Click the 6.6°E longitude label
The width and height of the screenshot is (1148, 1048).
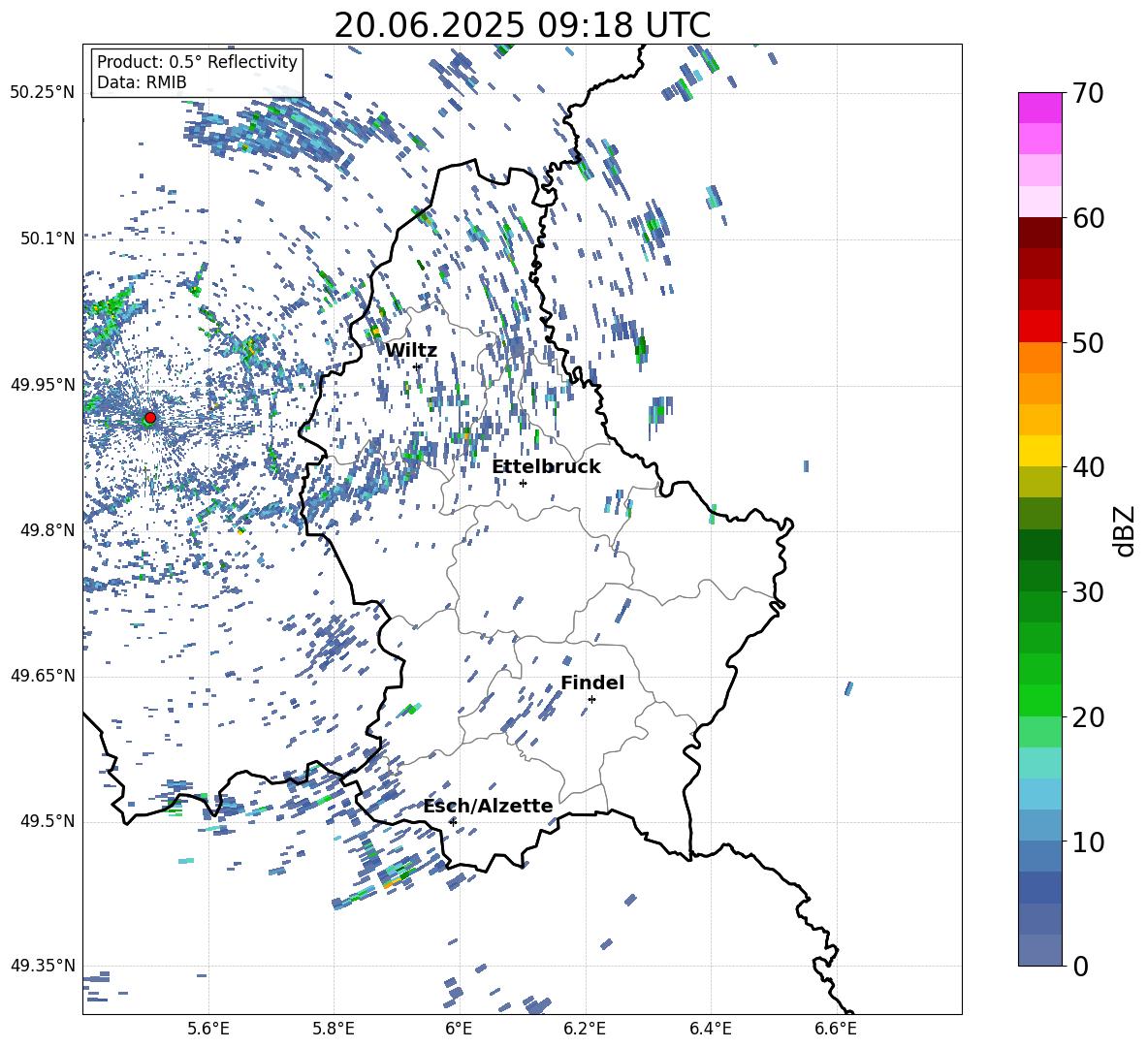pos(836,1030)
